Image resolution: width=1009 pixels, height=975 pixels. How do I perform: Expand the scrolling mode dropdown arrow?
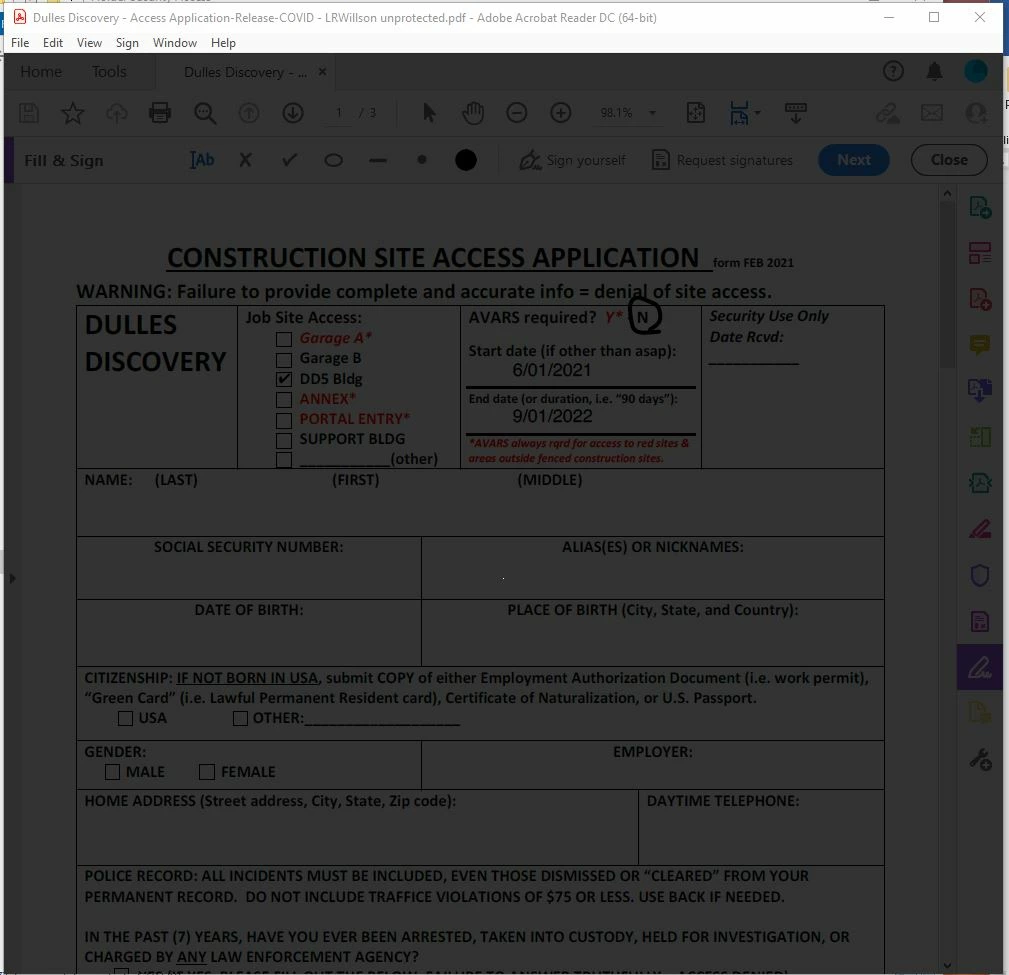[757, 113]
